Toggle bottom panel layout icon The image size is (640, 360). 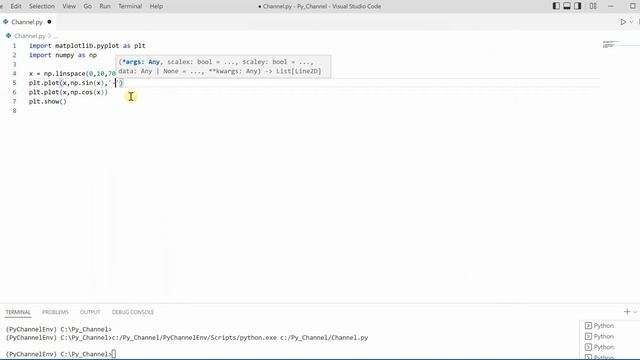tap(567, 6)
